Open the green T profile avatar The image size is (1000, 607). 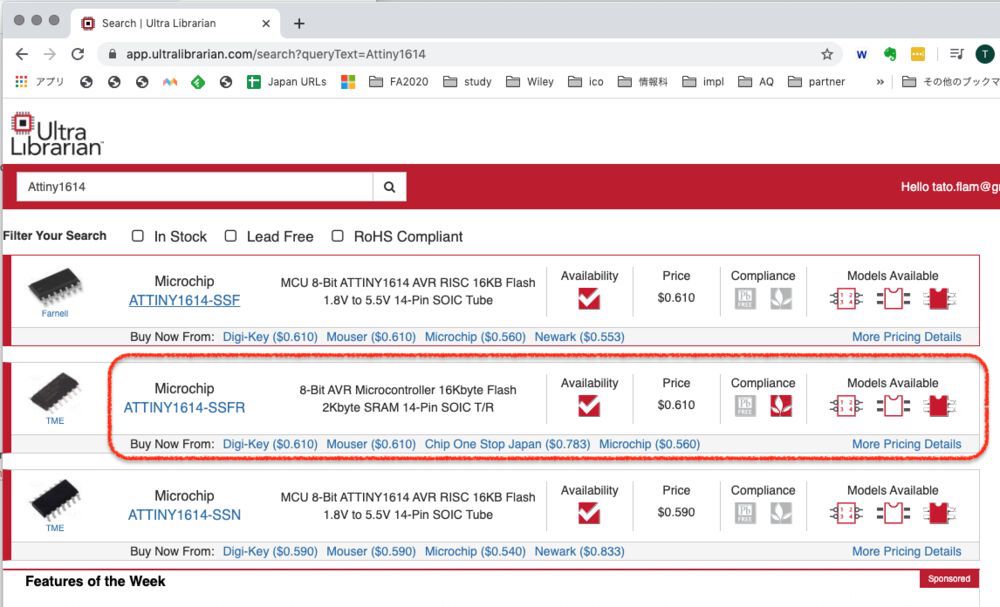985,54
